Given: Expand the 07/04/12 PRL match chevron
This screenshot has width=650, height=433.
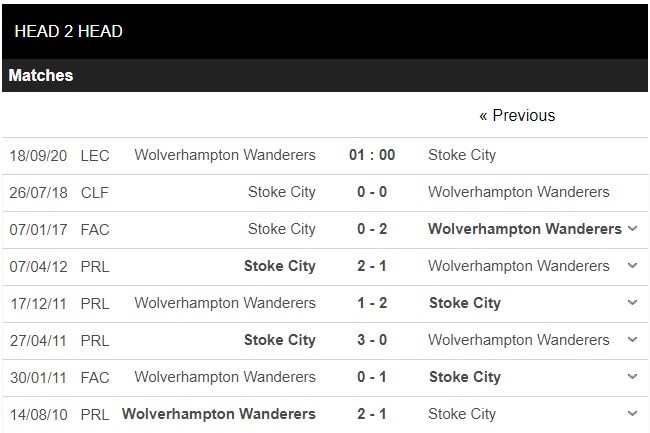Looking at the screenshot, I should point(632,266).
